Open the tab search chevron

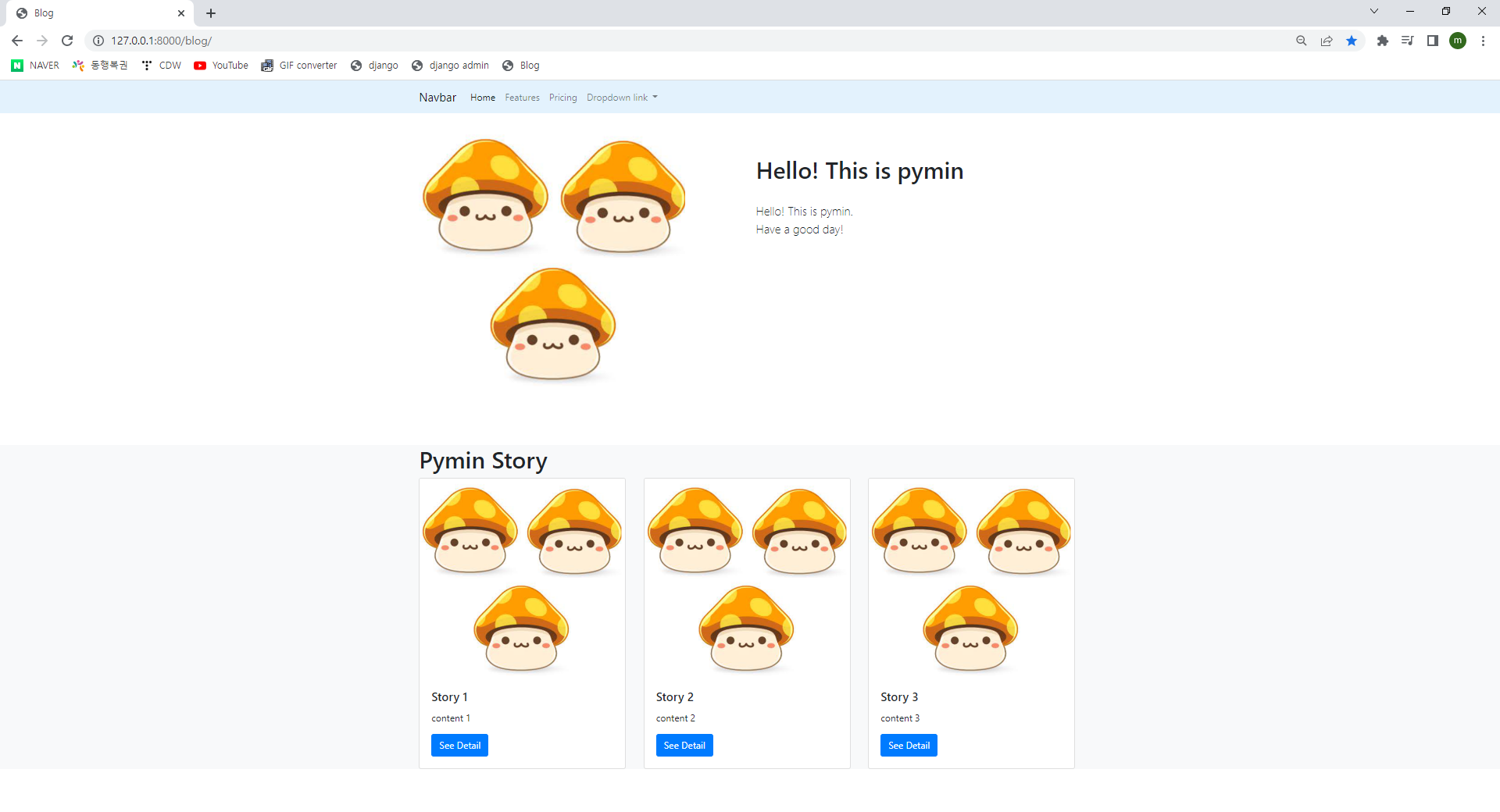click(x=1374, y=11)
